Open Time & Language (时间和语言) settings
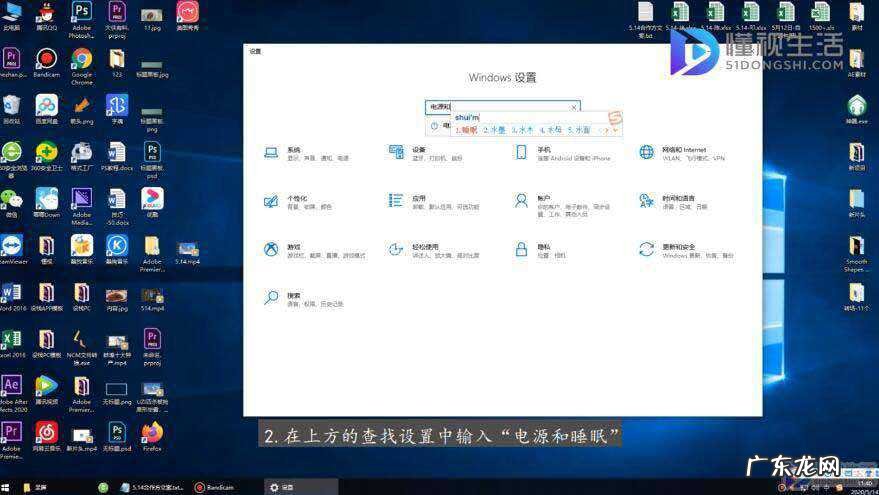This screenshot has height=495, width=879. (x=674, y=202)
